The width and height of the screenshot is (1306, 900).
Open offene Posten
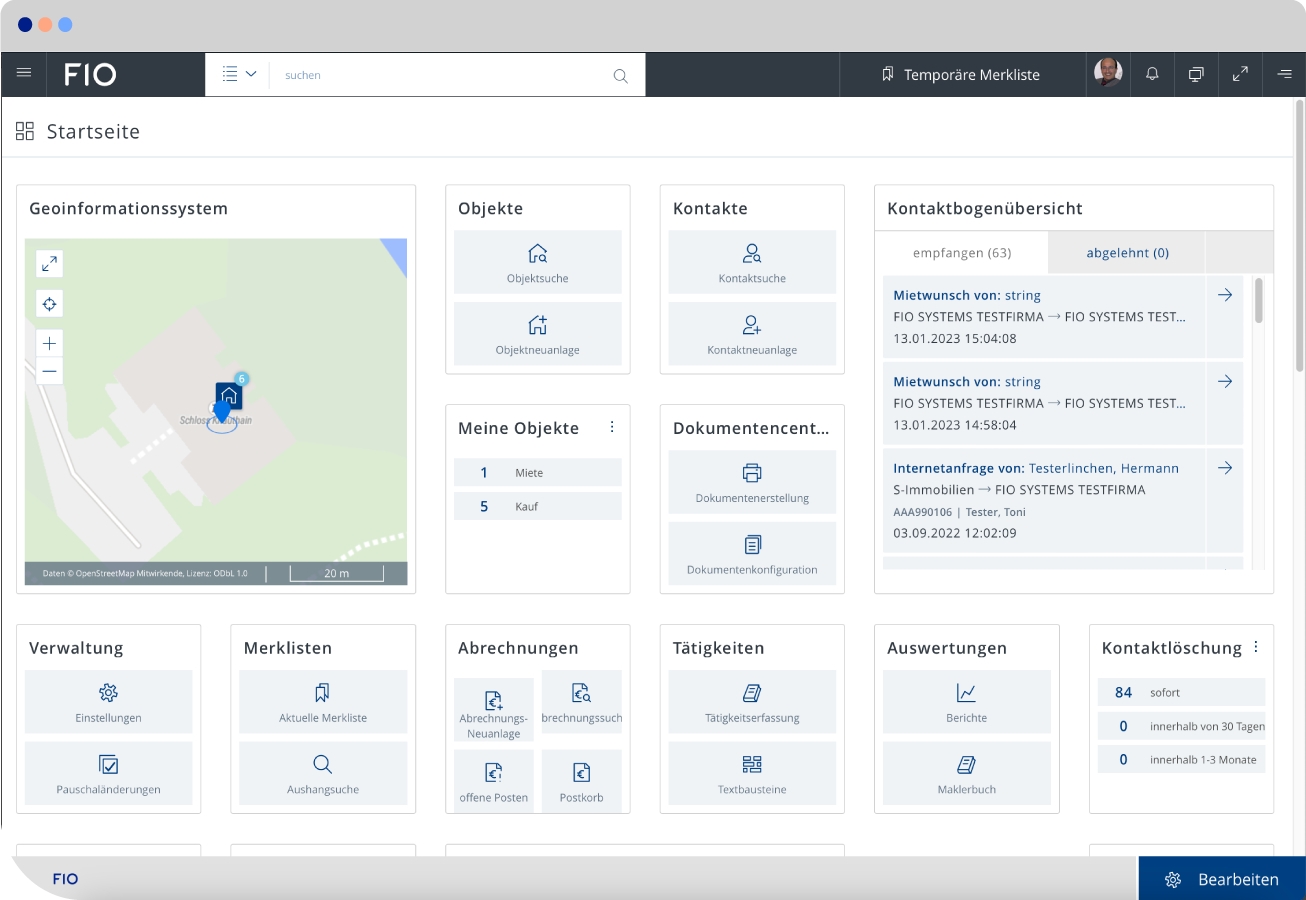pyautogui.click(x=494, y=781)
